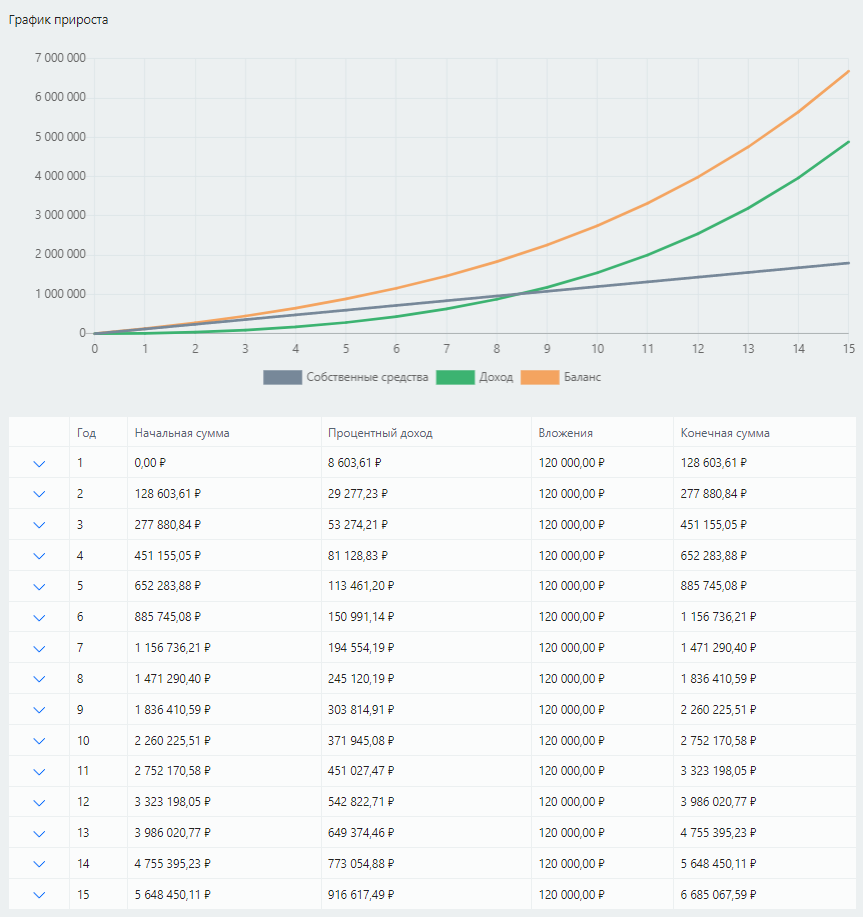Expand the row for year 12
This screenshot has width=863, height=917.
(40, 802)
